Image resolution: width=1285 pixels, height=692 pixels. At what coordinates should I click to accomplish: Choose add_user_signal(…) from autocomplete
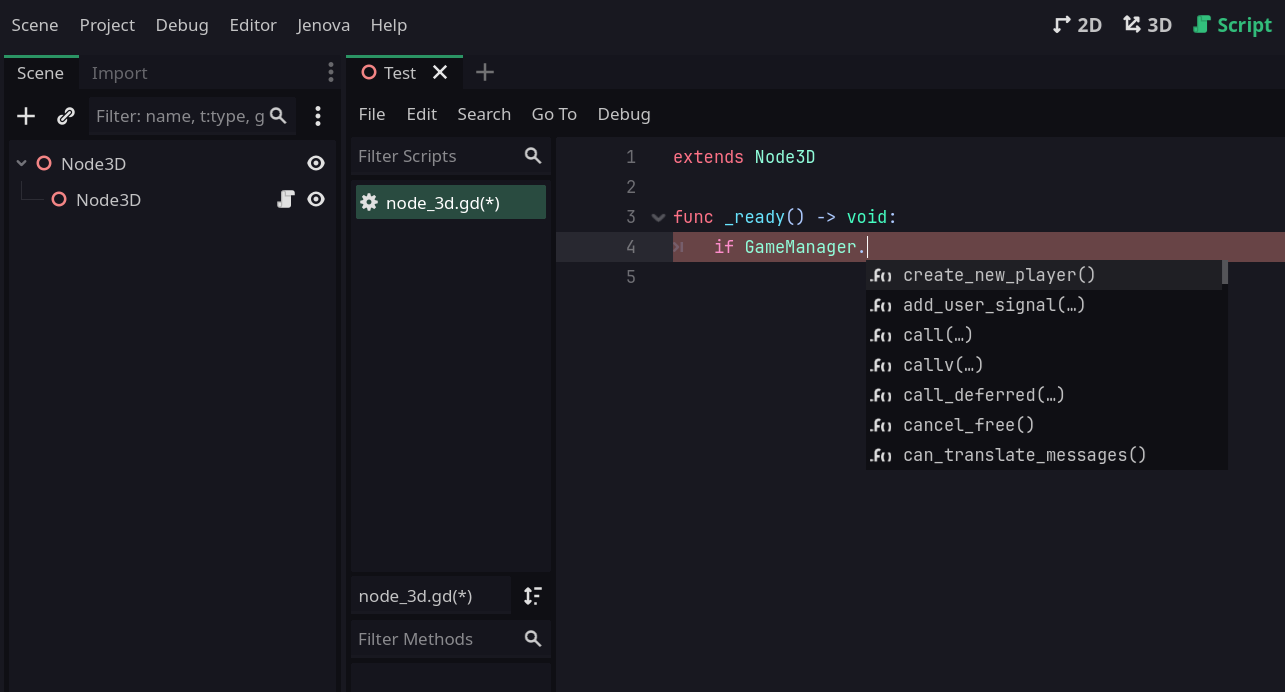(x=1043, y=305)
